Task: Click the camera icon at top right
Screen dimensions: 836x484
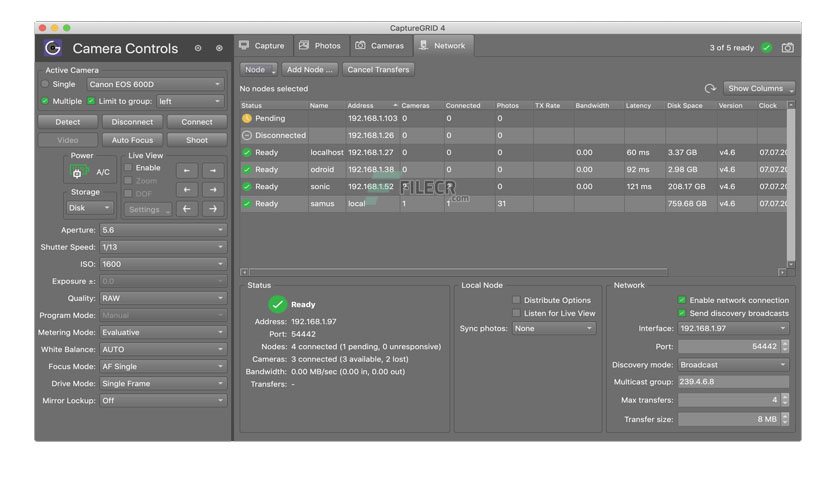Action: click(x=787, y=47)
